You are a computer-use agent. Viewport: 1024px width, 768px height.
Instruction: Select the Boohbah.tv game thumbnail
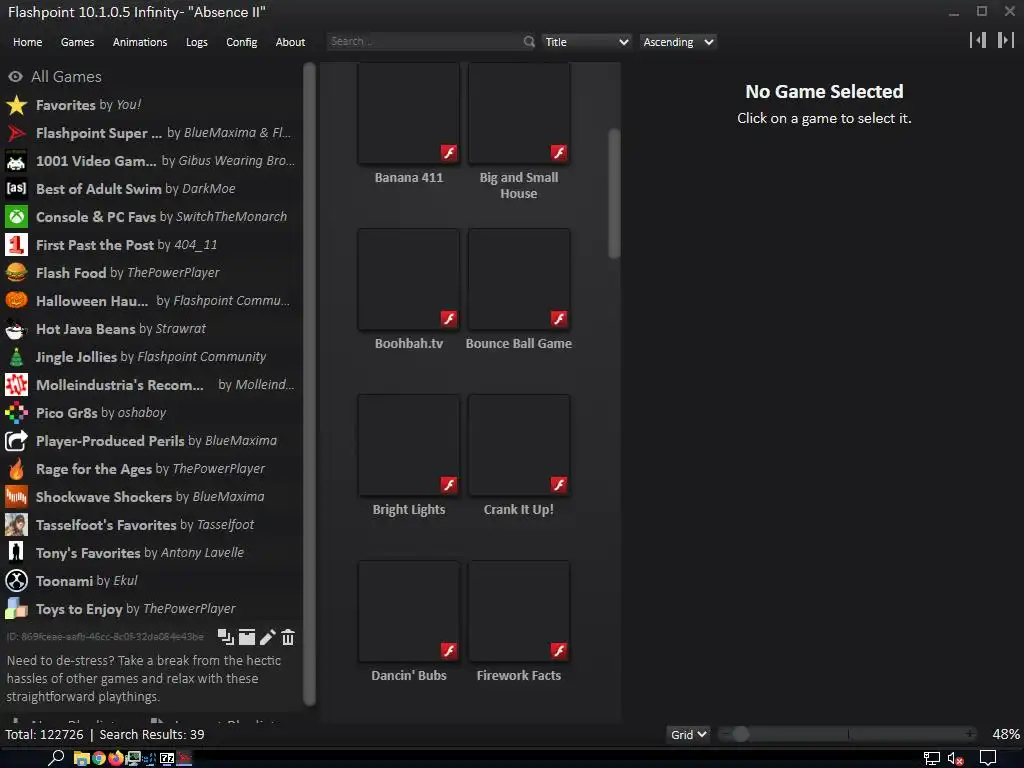pyautogui.click(x=409, y=280)
